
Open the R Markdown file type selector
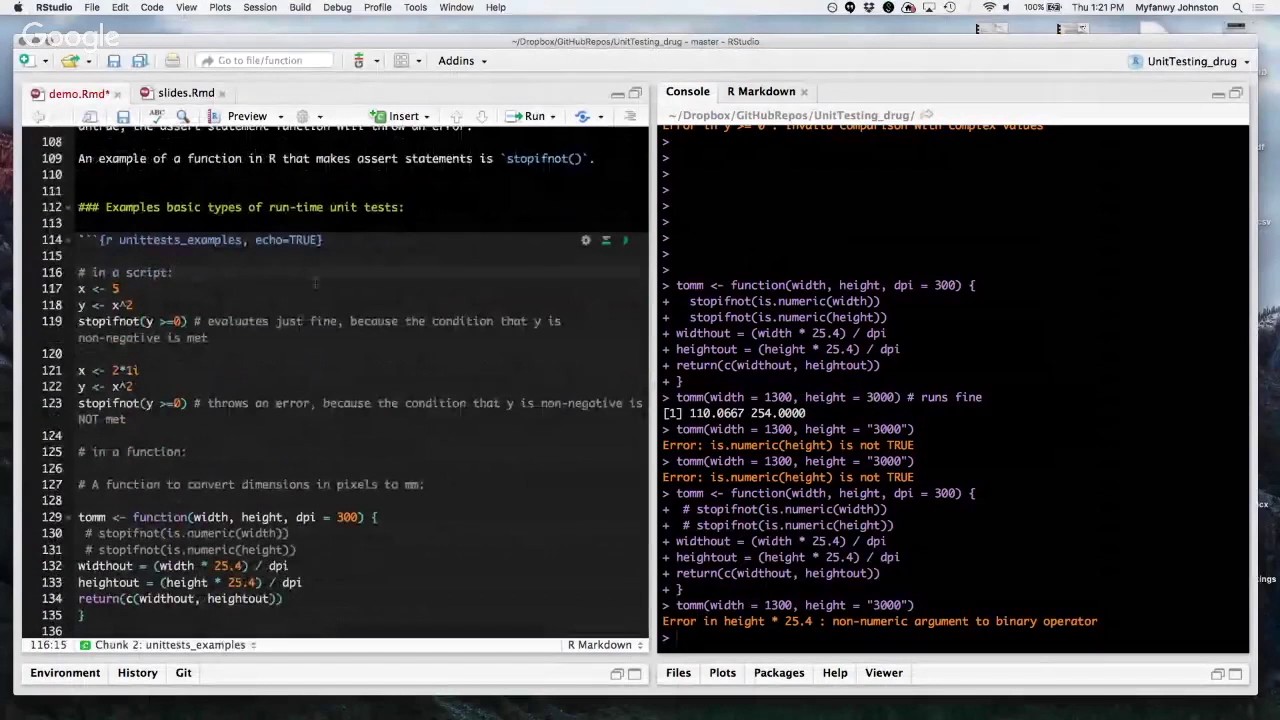click(605, 645)
